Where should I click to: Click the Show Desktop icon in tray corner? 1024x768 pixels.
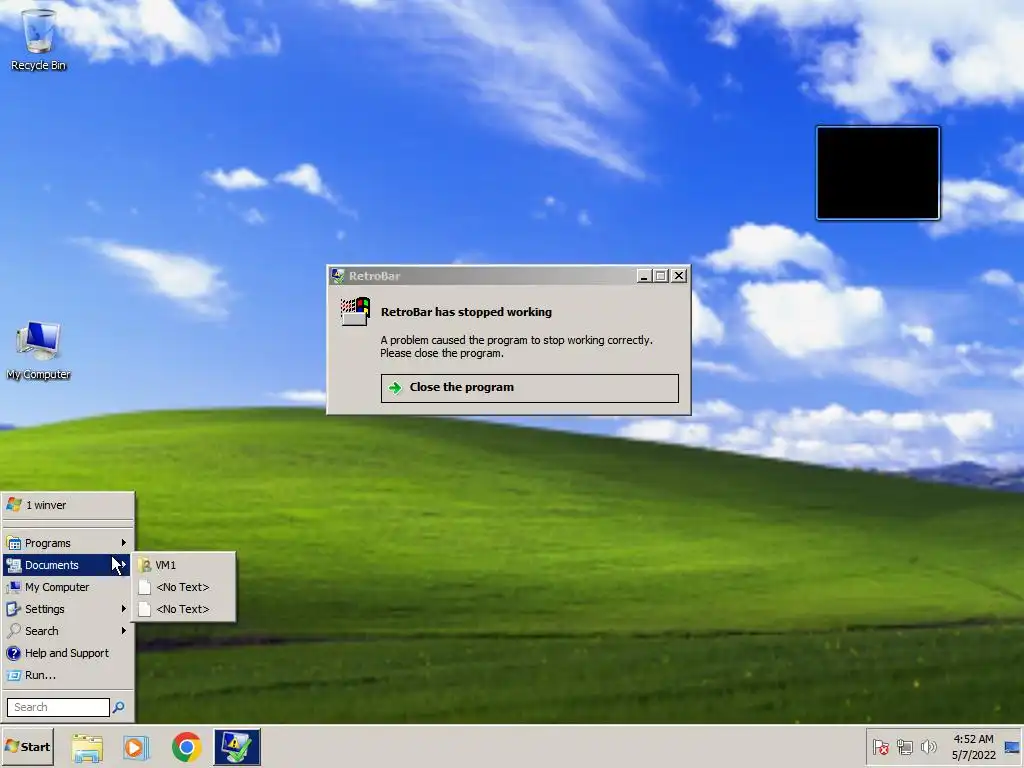click(1012, 746)
